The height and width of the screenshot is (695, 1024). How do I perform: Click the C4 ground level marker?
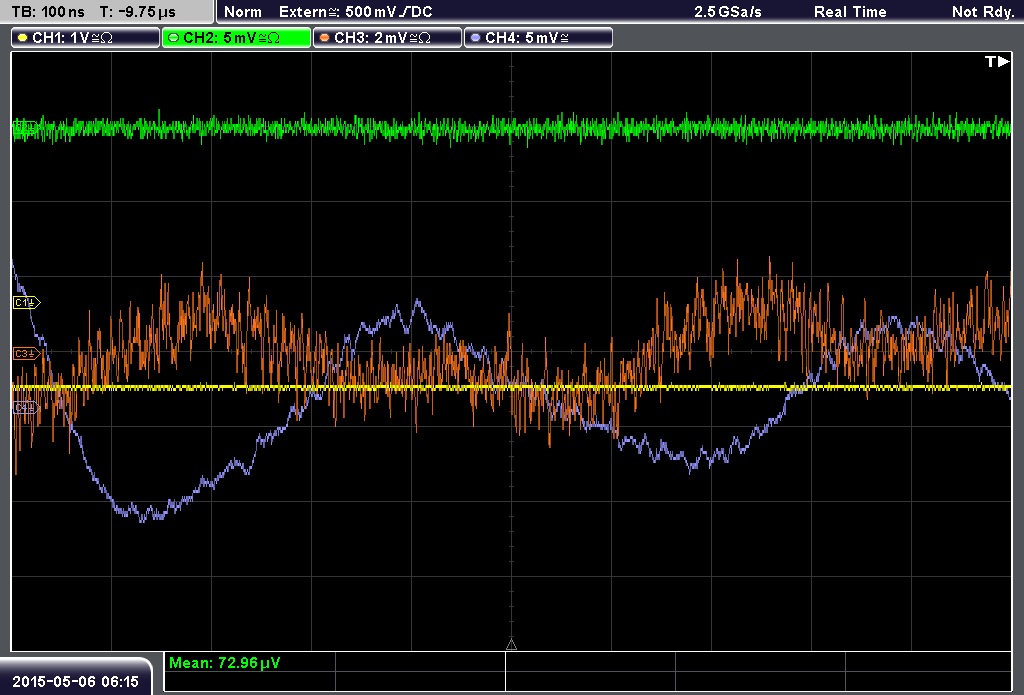27,408
